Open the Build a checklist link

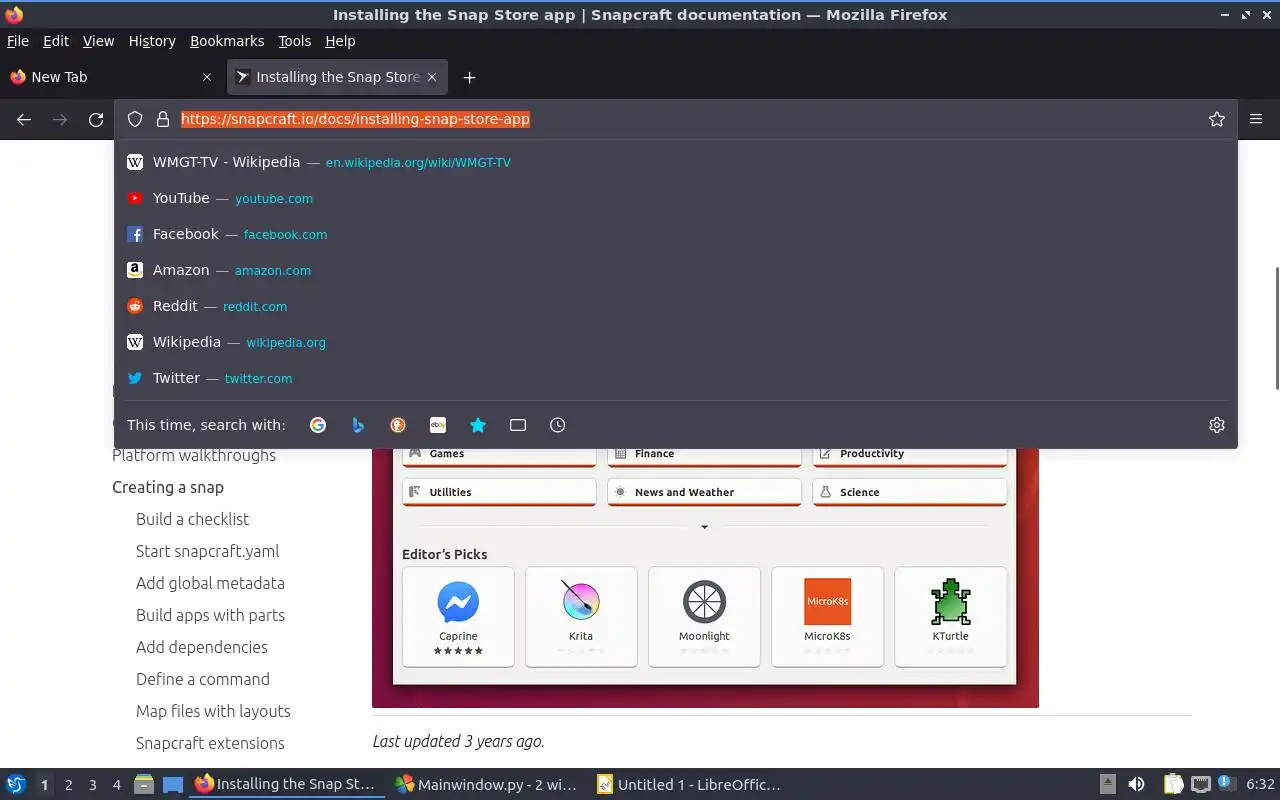[192, 519]
